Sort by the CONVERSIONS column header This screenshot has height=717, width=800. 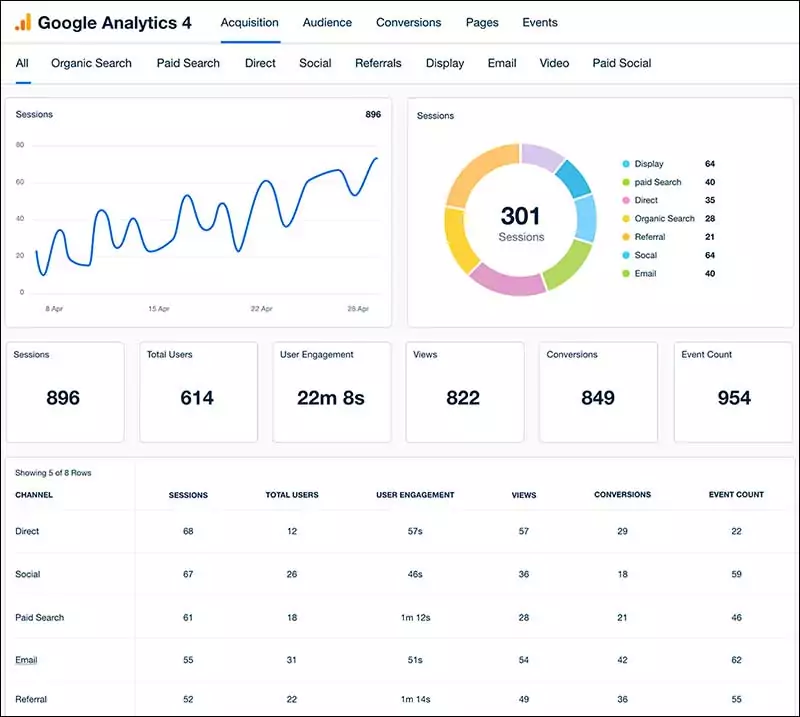click(622, 495)
